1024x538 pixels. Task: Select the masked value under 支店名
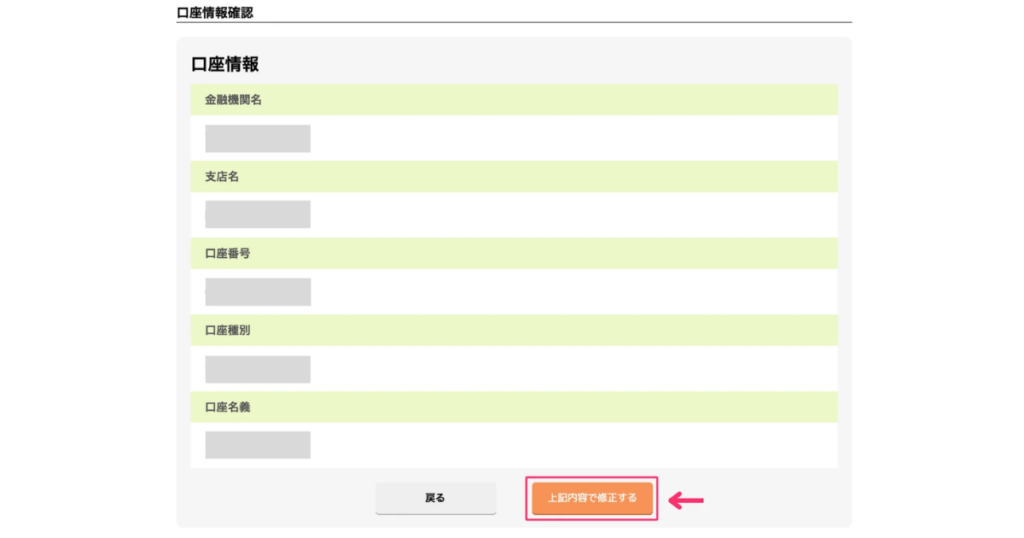[x=257, y=215]
